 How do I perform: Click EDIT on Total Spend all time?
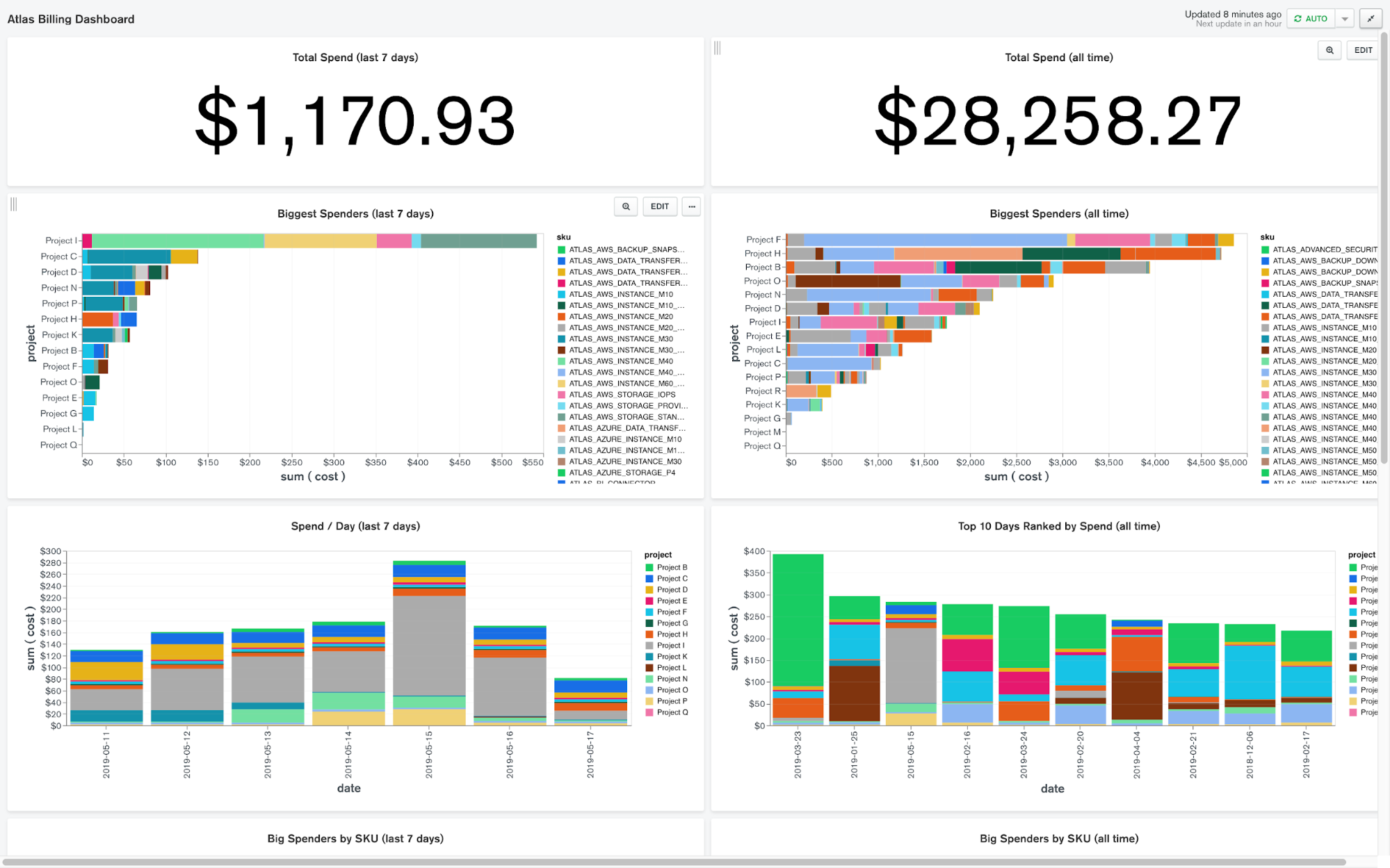coord(1363,50)
